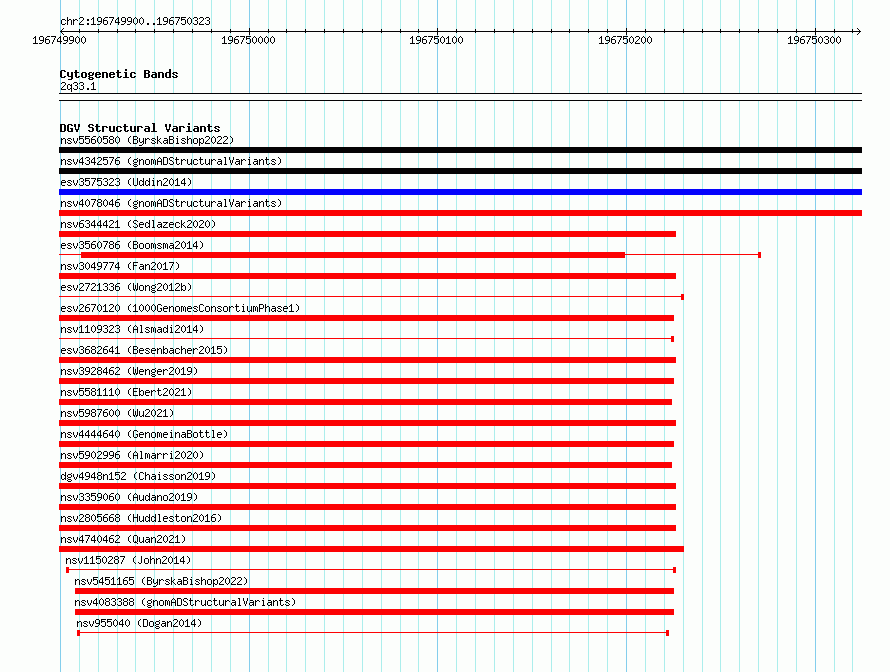Open variant nsv1150287 (John2014)

pyautogui.click(x=128, y=560)
